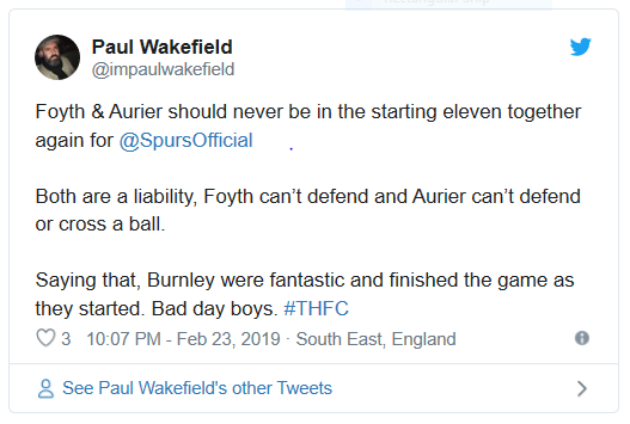The image size is (630, 424).
Task: Click the South East, England location
Action: (376, 339)
